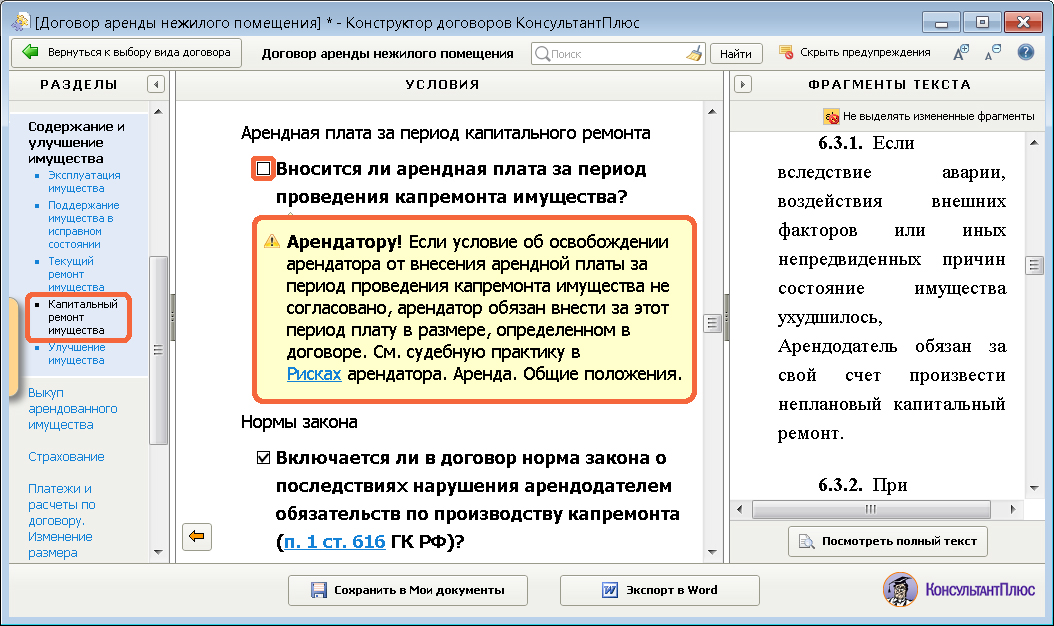Open the Рисках link in warning
This screenshot has height=626, width=1054.
314,374
